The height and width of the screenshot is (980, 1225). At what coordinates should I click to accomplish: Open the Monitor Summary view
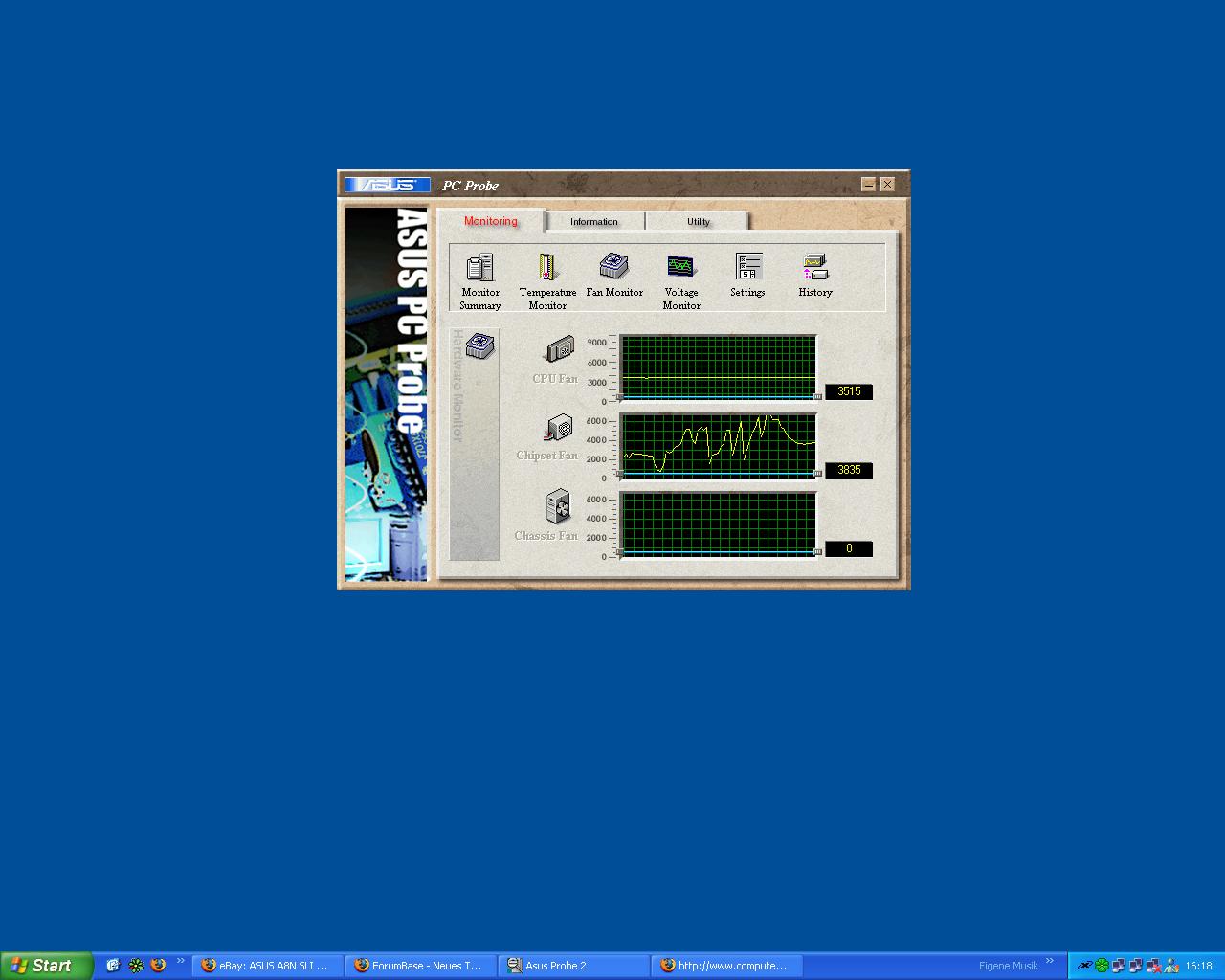[x=479, y=281]
